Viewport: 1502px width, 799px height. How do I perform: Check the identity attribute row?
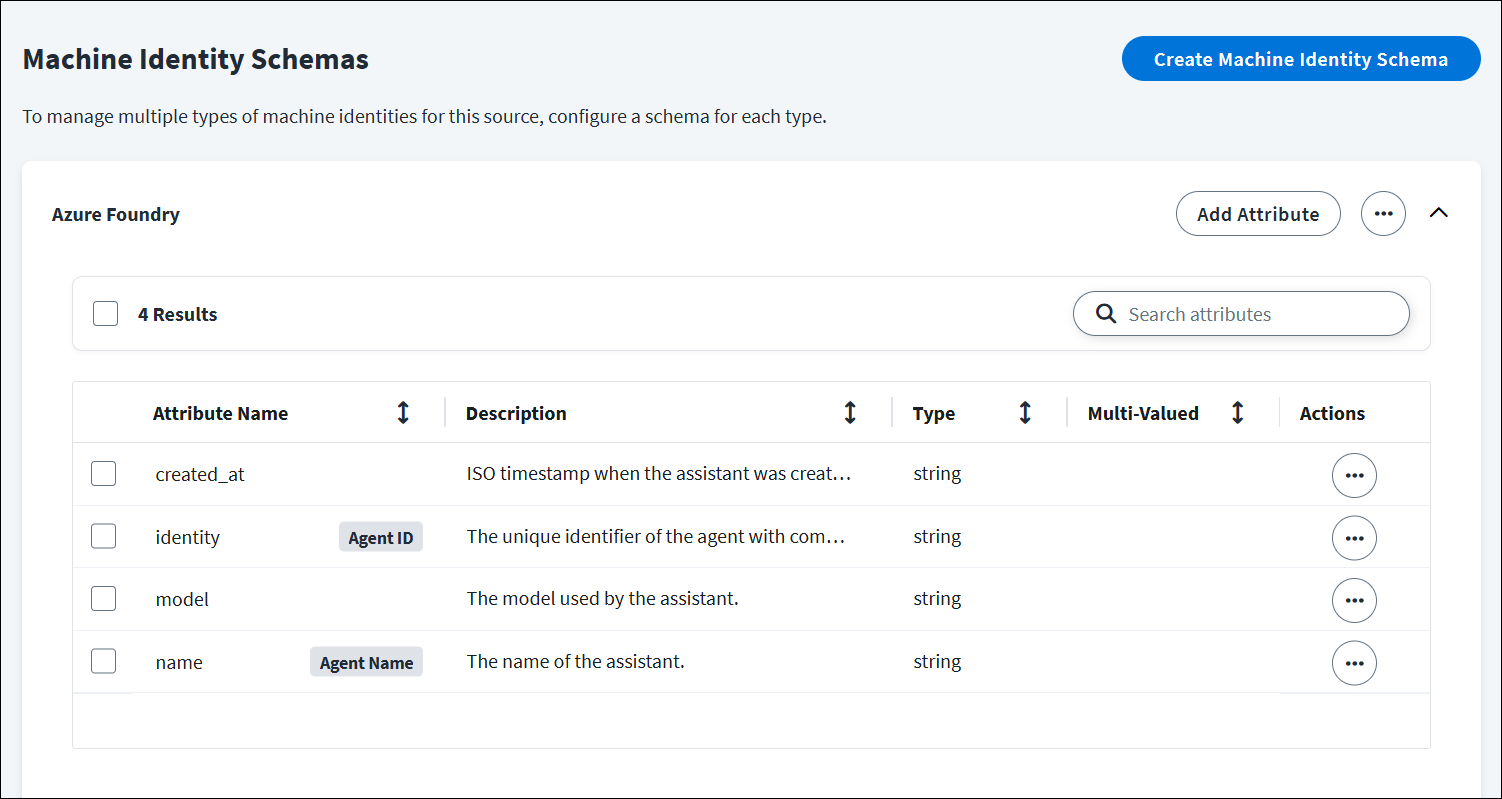coord(104,537)
